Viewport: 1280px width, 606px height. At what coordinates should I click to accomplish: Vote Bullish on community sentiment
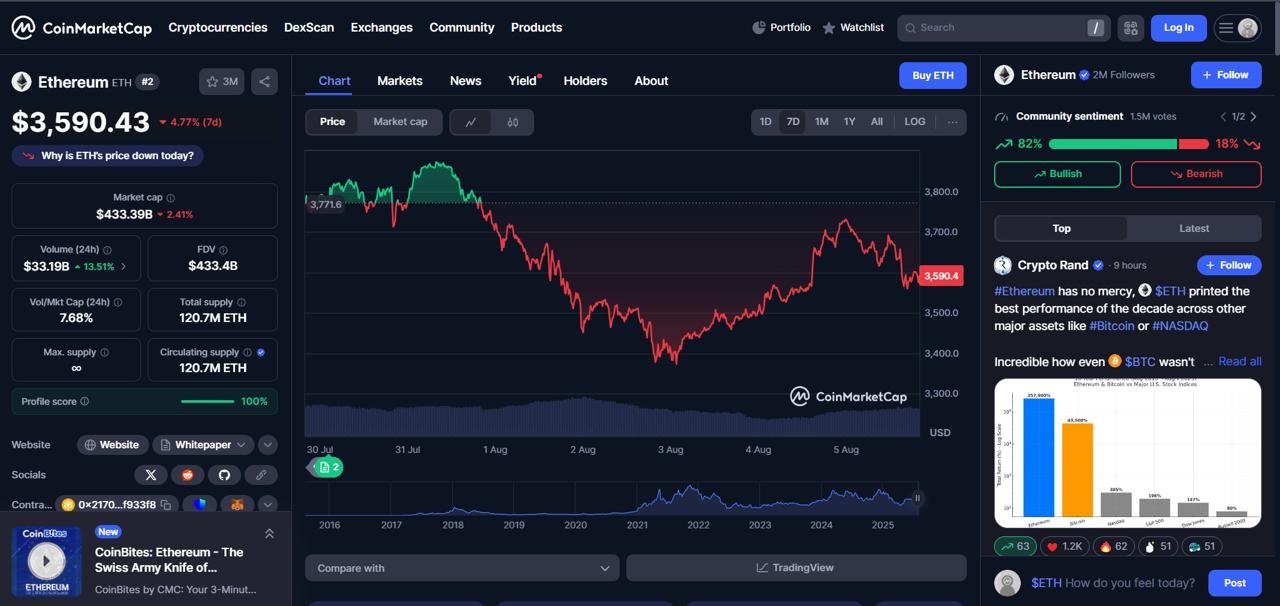(x=1057, y=174)
